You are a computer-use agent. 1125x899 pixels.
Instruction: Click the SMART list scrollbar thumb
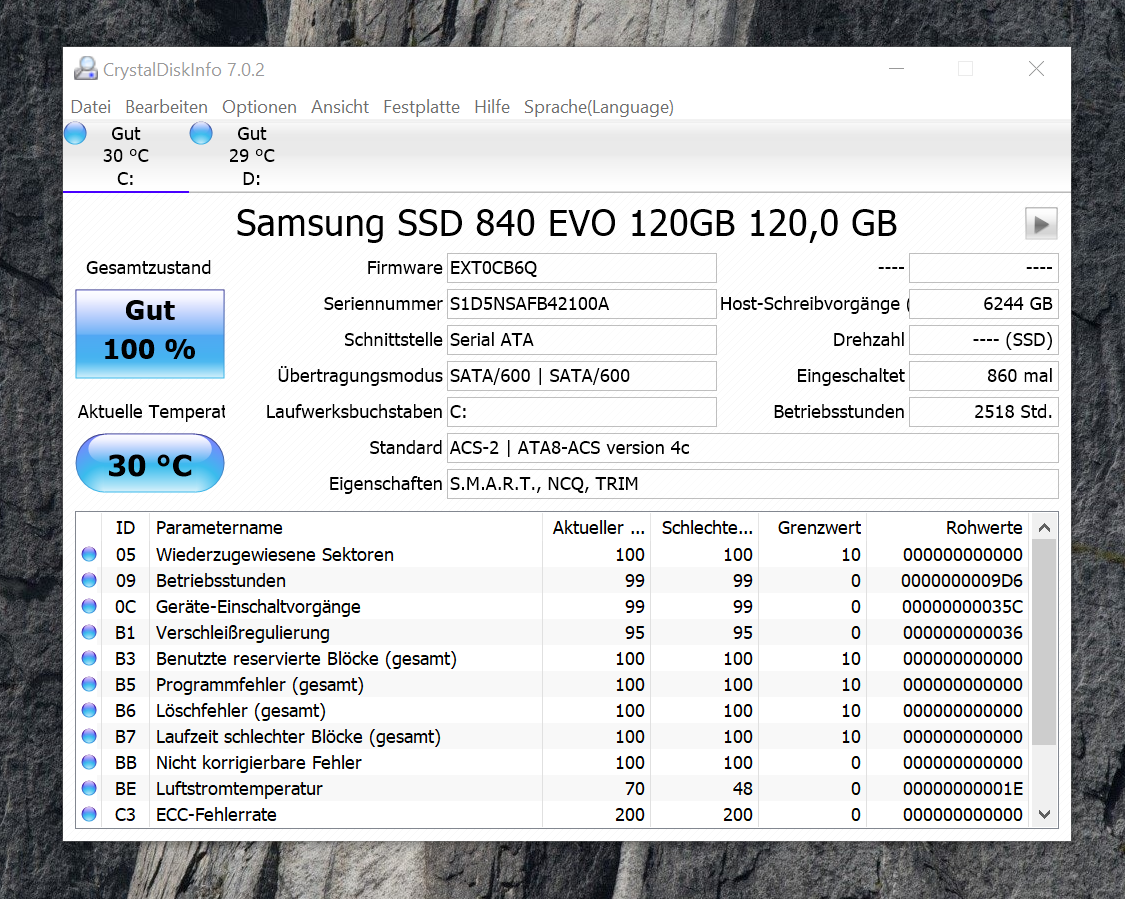pos(1045,643)
